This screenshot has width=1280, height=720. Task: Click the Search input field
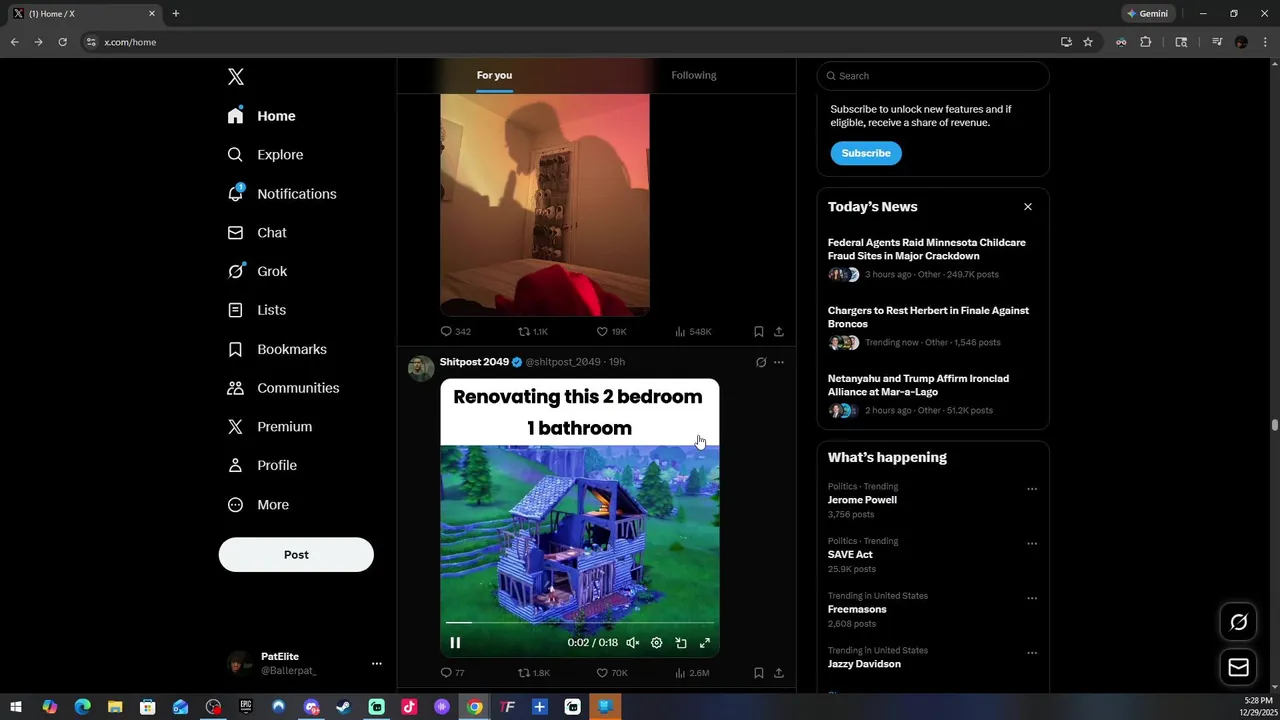coord(933,76)
